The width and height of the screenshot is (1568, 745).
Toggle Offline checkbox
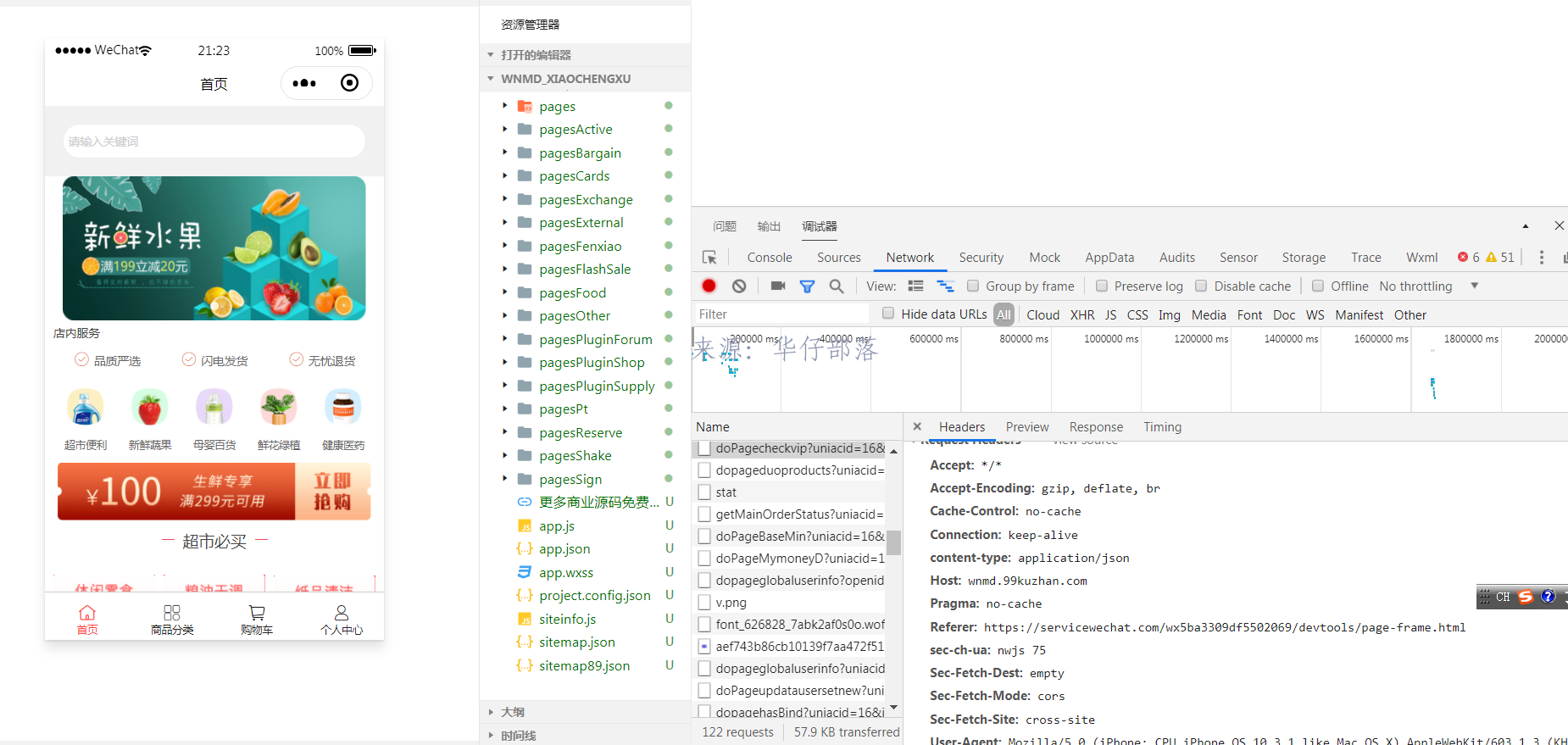tap(1318, 286)
